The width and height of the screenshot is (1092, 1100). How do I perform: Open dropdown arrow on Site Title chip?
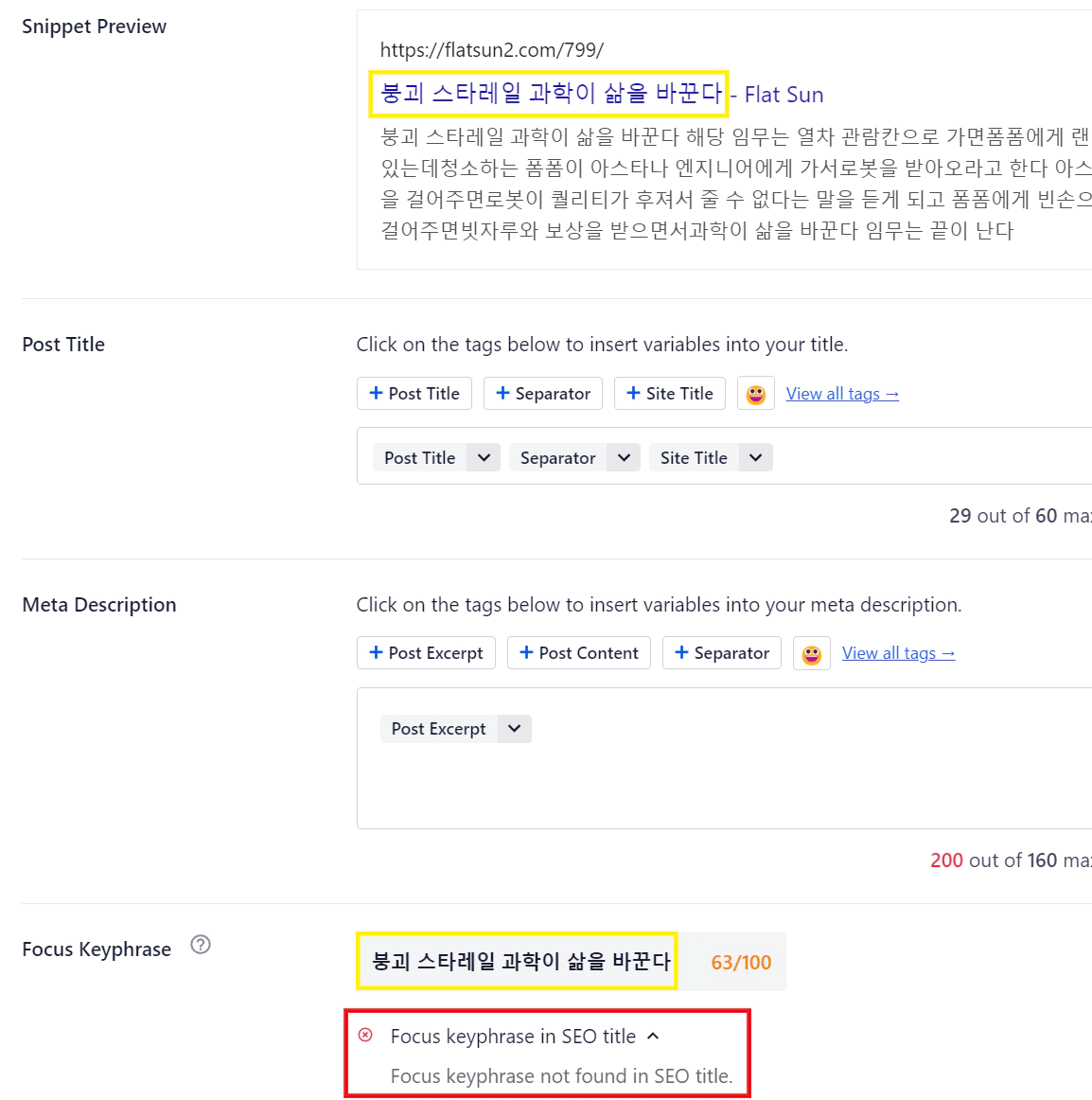[755, 457]
